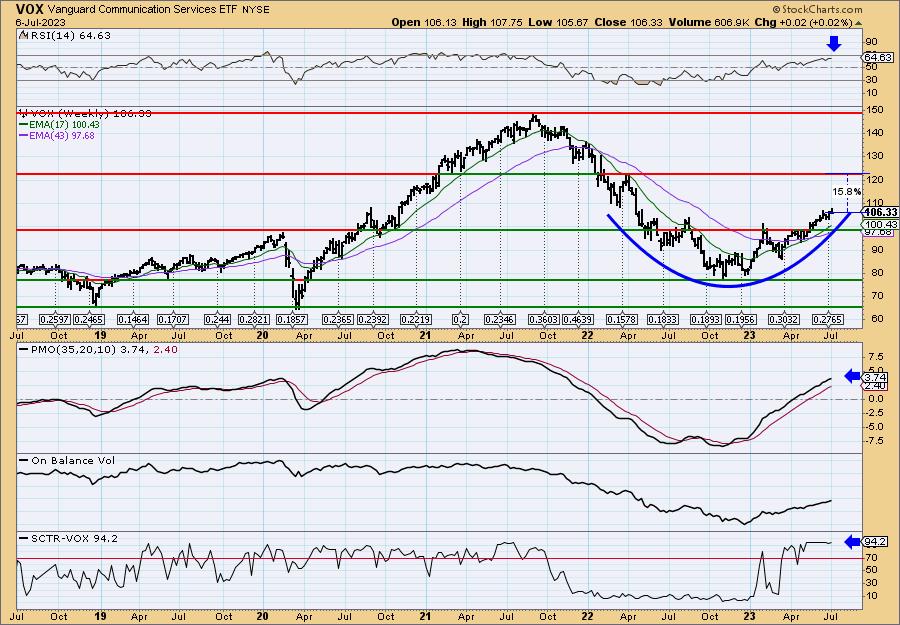The width and height of the screenshot is (900, 625).
Task: Click the Open 106.13 value
Action: pos(424,22)
